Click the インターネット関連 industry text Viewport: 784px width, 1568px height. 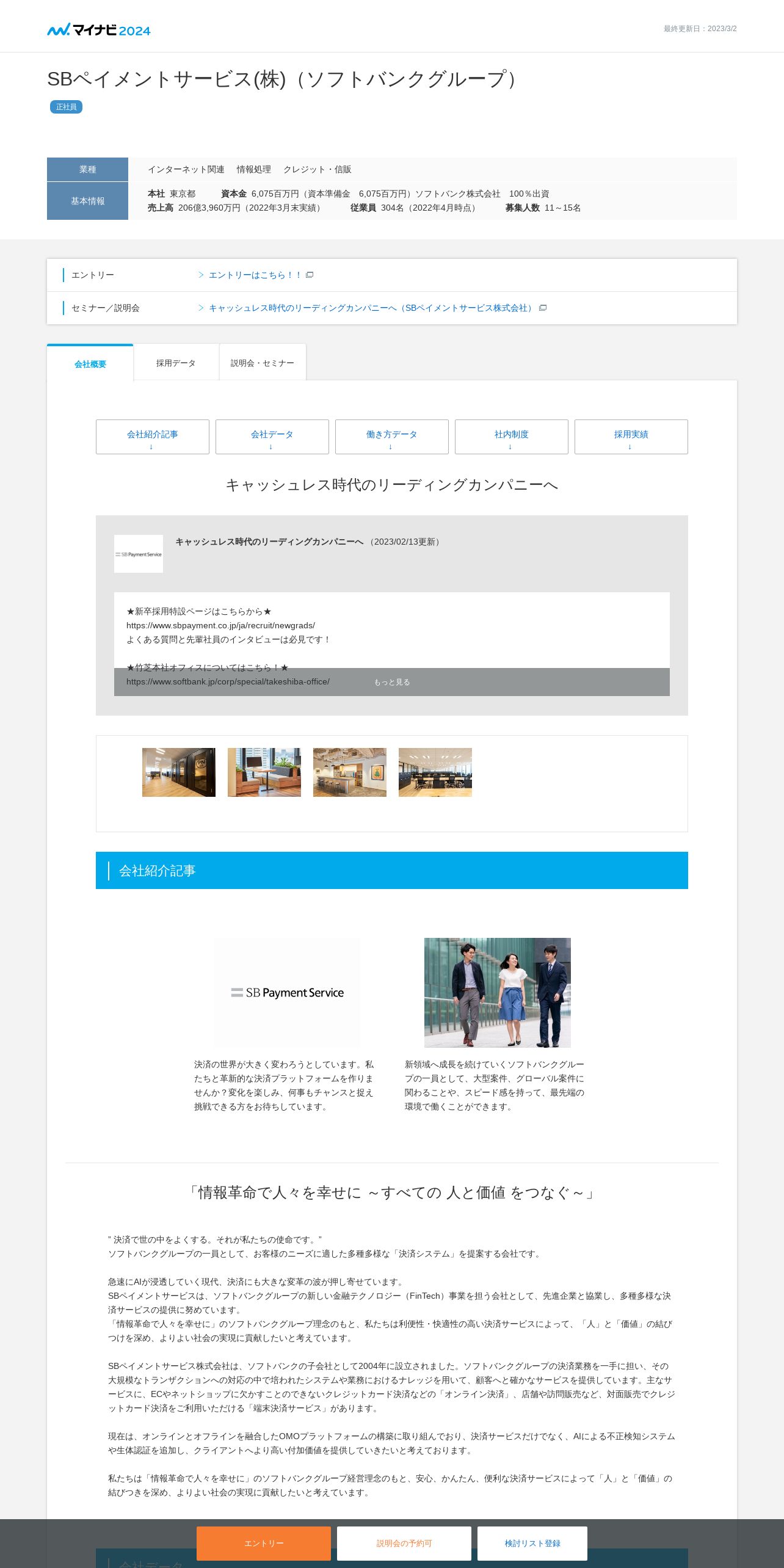186,169
